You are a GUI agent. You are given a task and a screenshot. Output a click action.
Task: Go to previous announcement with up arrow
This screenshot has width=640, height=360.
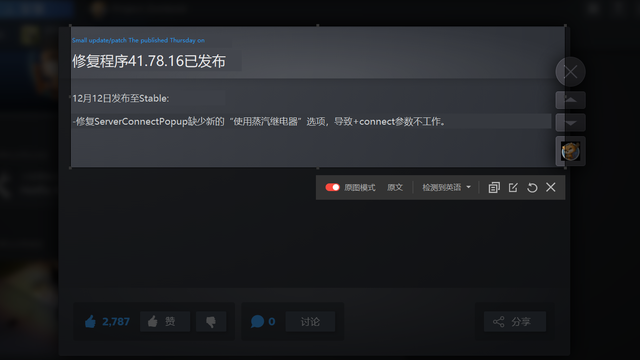click(x=570, y=100)
